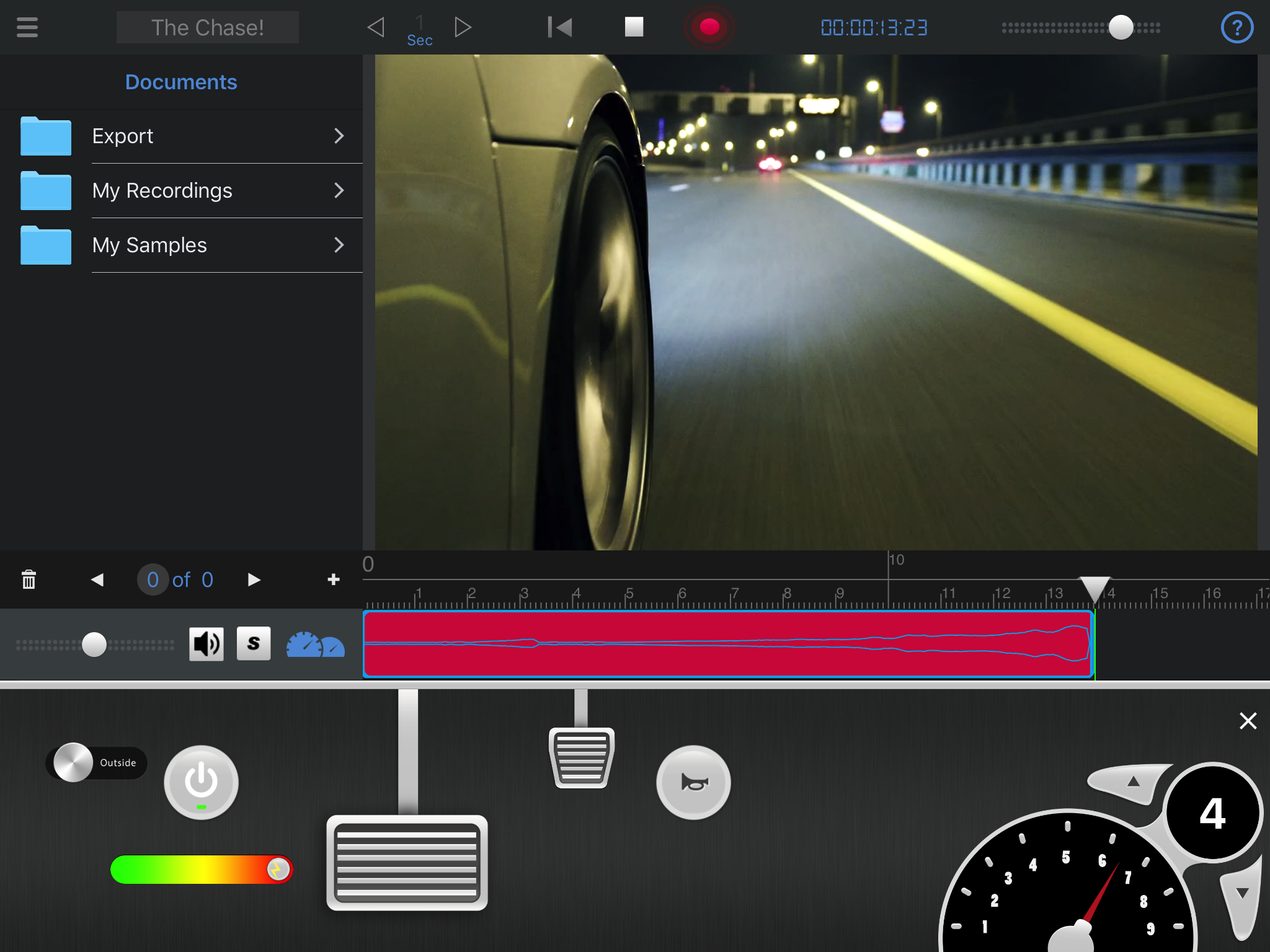Adjust the master volume slider knob
1270x952 pixels.
(x=1121, y=27)
